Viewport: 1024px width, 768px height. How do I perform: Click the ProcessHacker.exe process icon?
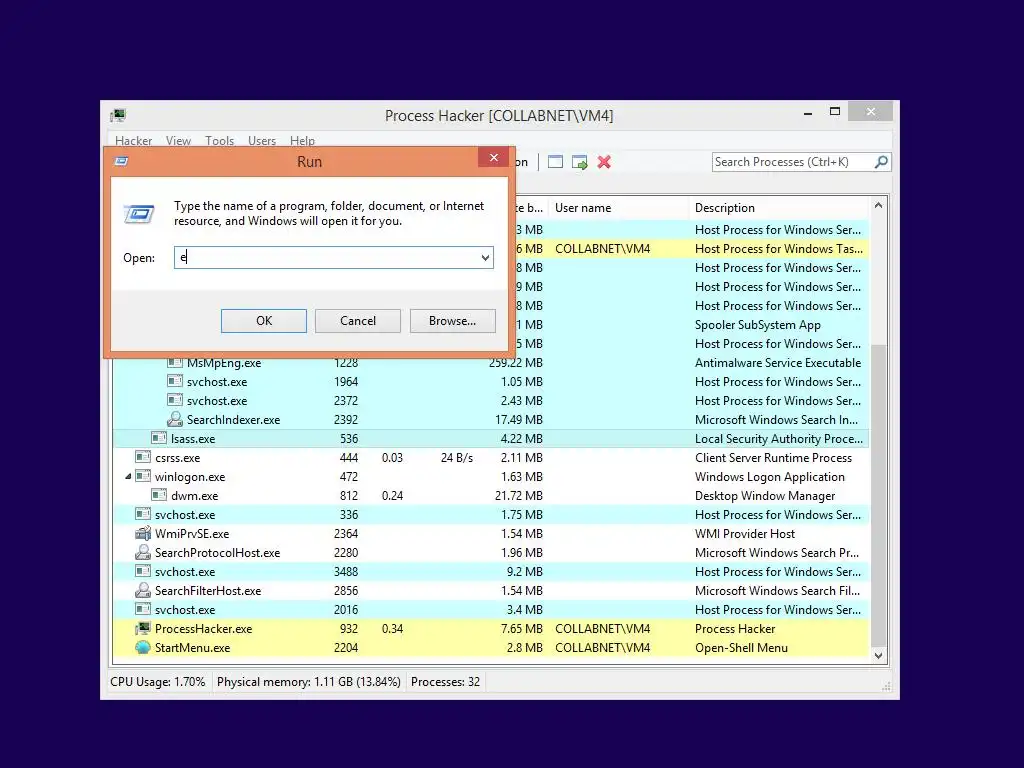143,628
